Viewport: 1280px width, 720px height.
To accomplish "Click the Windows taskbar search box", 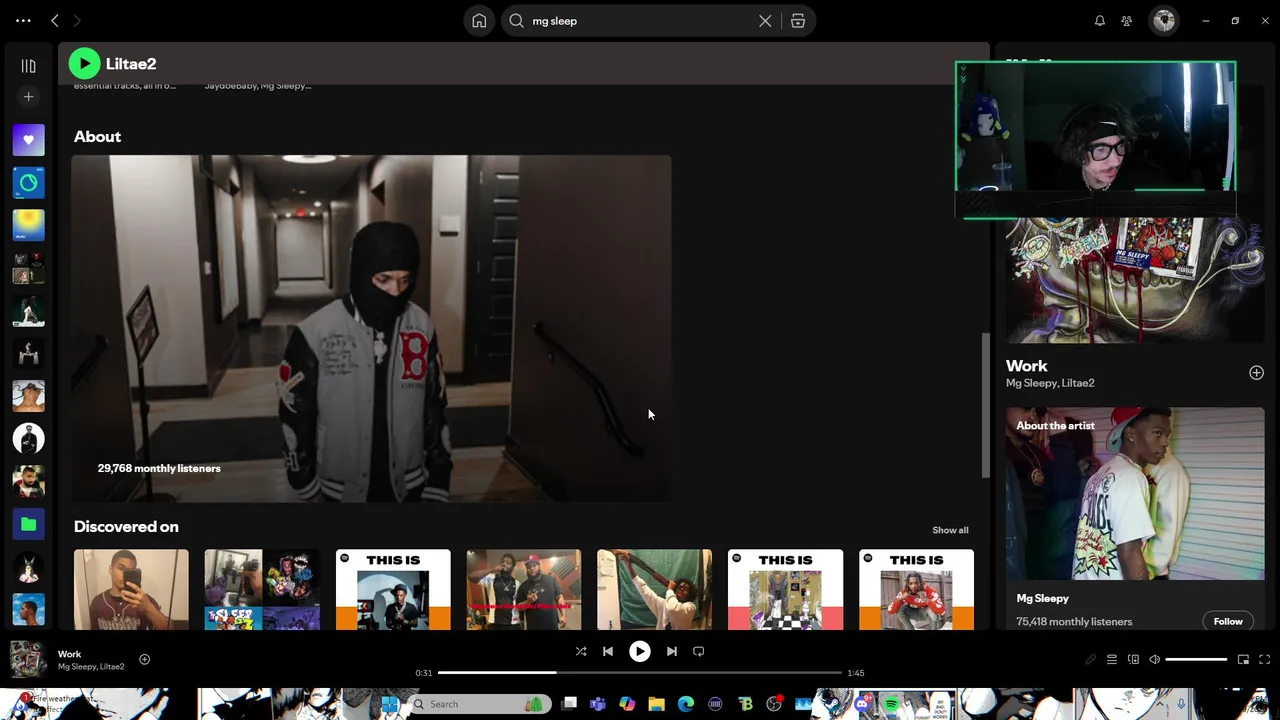I will [x=478, y=704].
